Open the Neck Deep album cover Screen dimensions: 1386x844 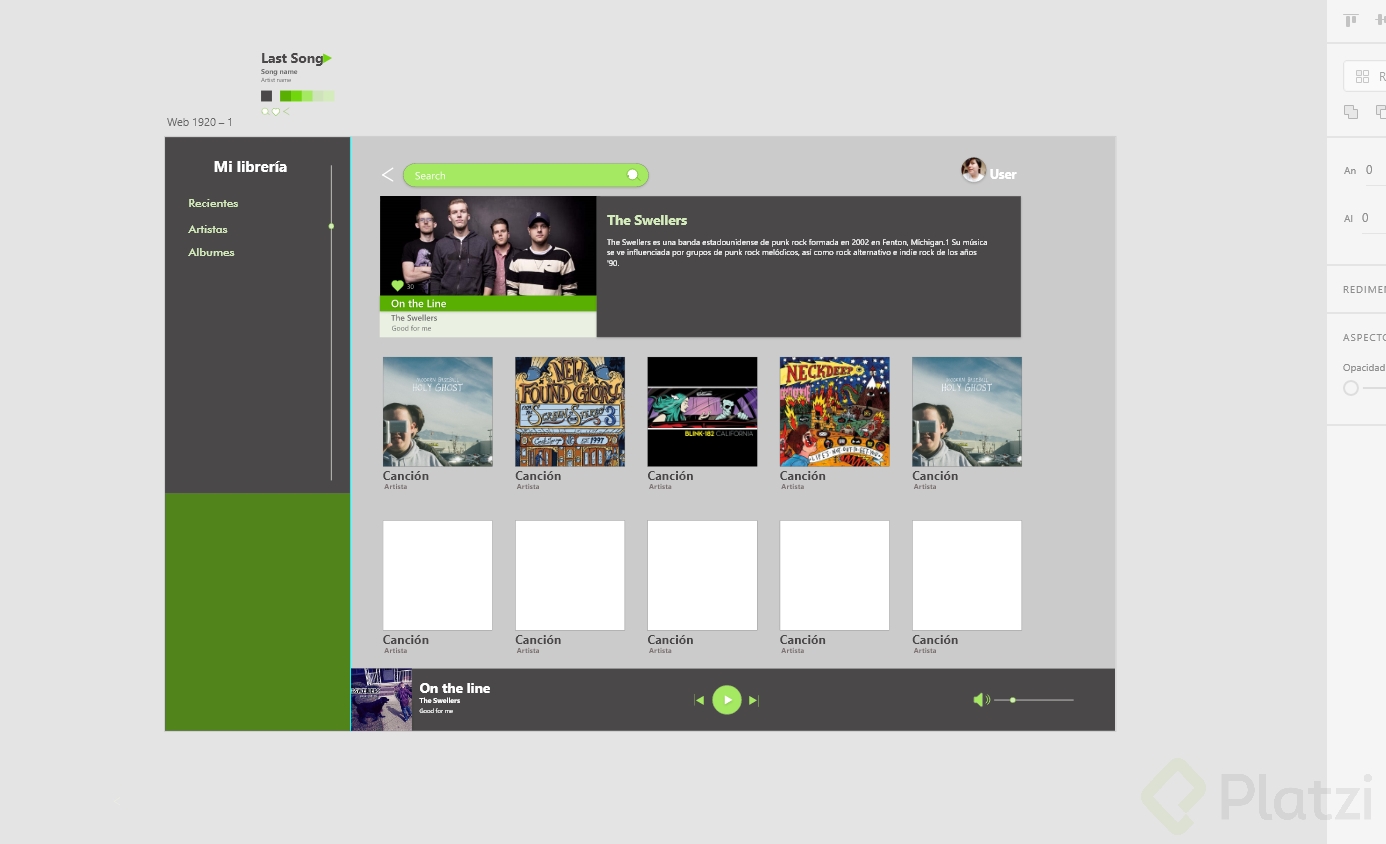pyautogui.click(x=835, y=411)
